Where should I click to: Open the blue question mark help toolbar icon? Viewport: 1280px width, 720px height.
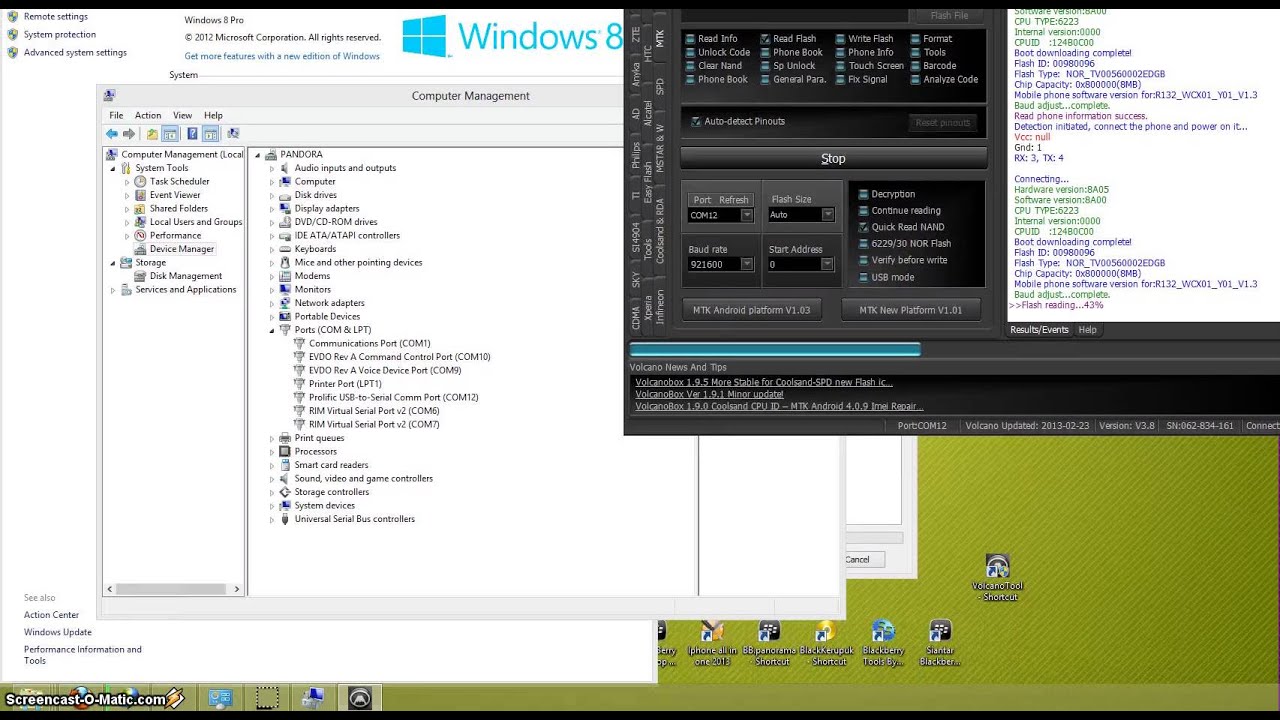(x=192, y=134)
